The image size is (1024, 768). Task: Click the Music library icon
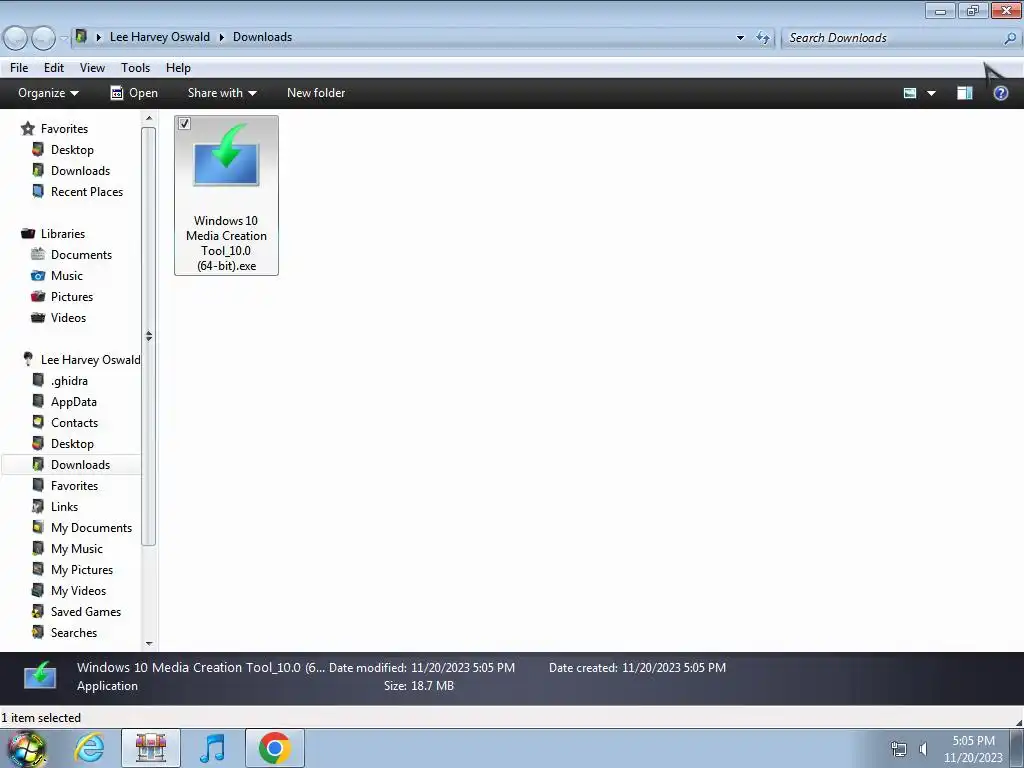click(x=38, y=275)
